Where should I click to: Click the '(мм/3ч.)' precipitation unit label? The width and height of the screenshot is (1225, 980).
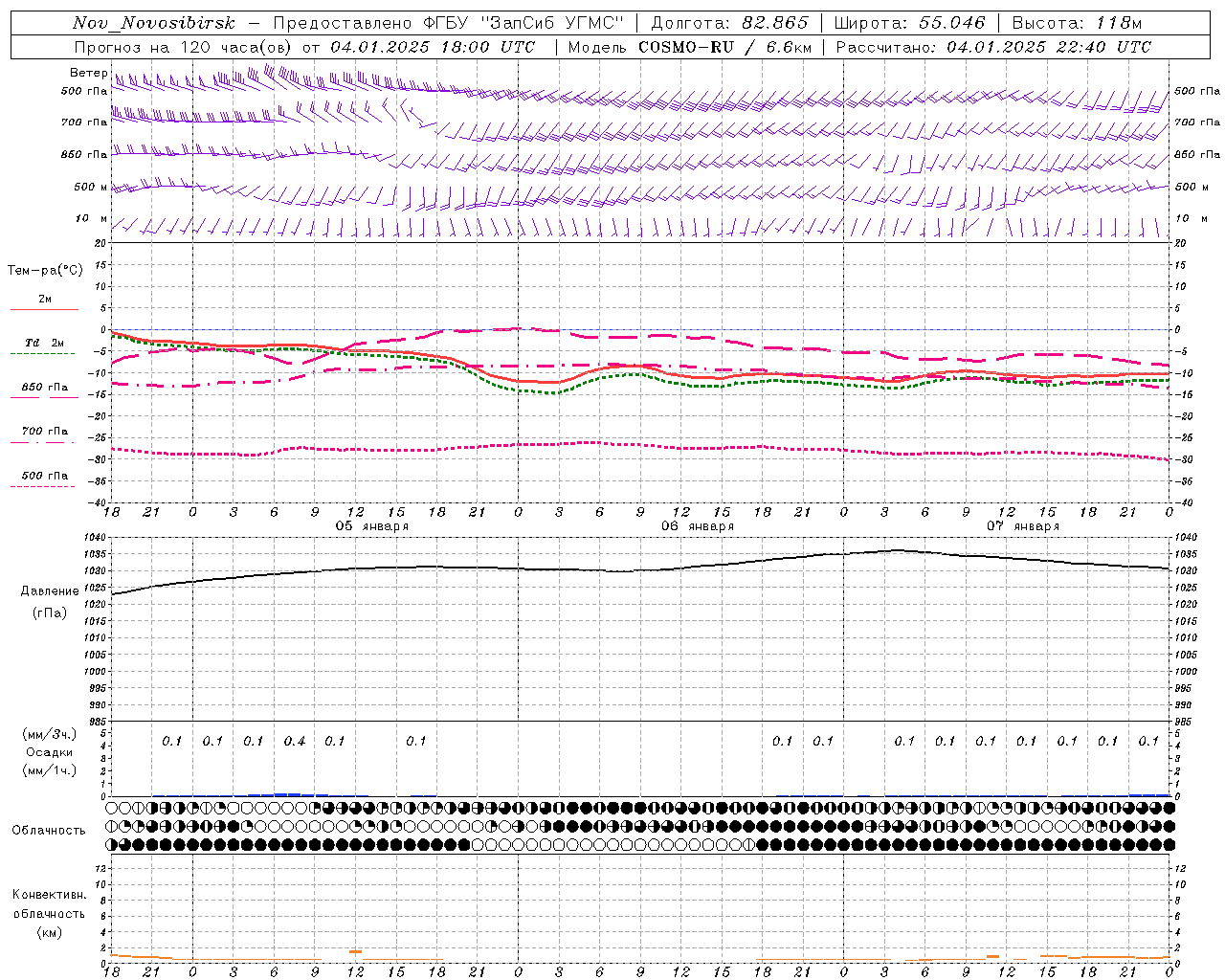coord(49,734)
